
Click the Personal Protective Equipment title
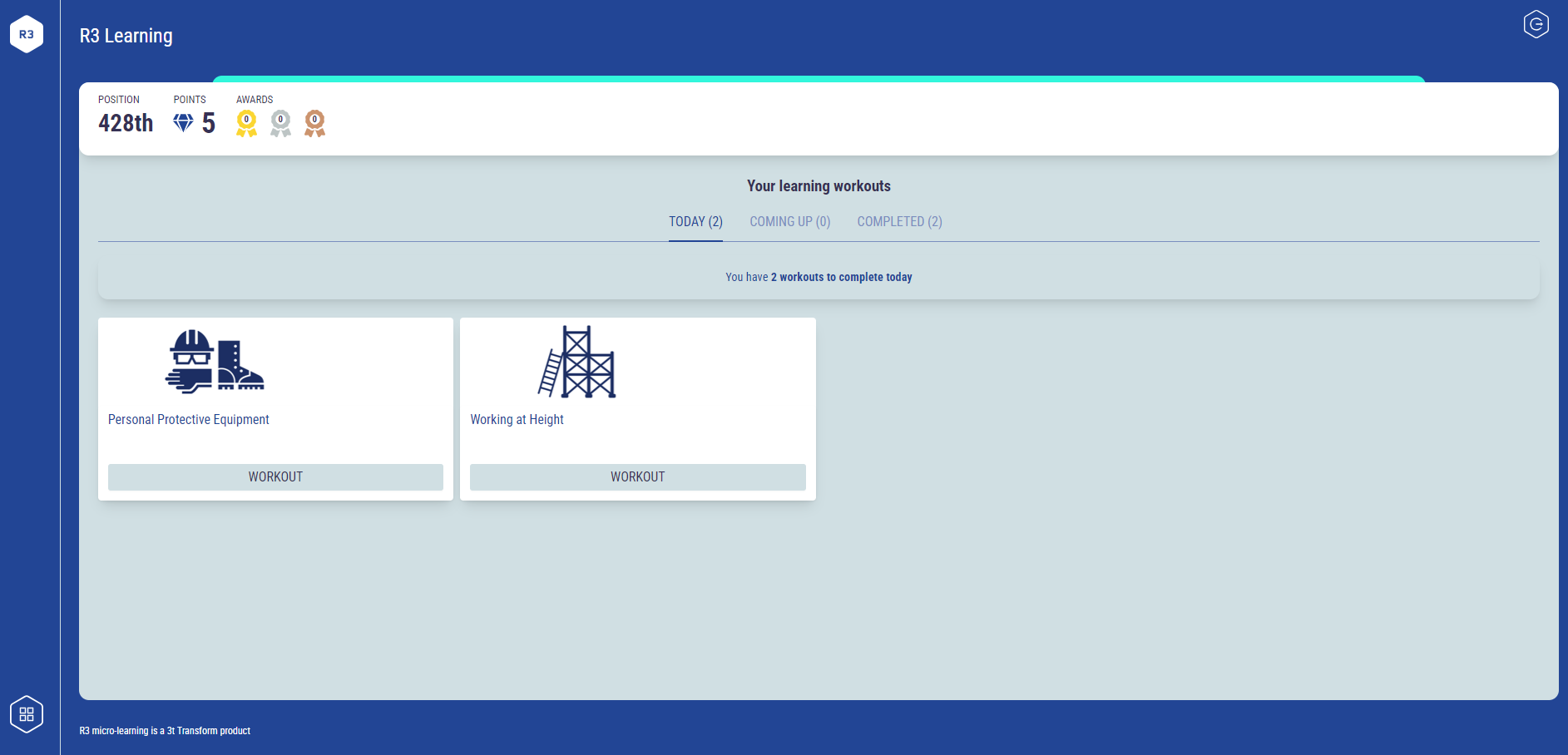point(189,420)
